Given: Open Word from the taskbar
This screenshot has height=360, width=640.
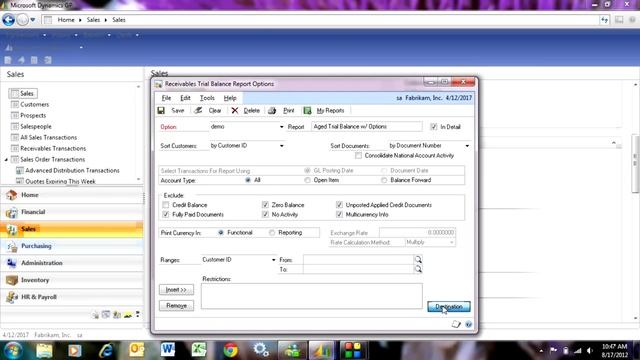Looking at the screenshot, I should click(168, 350).
